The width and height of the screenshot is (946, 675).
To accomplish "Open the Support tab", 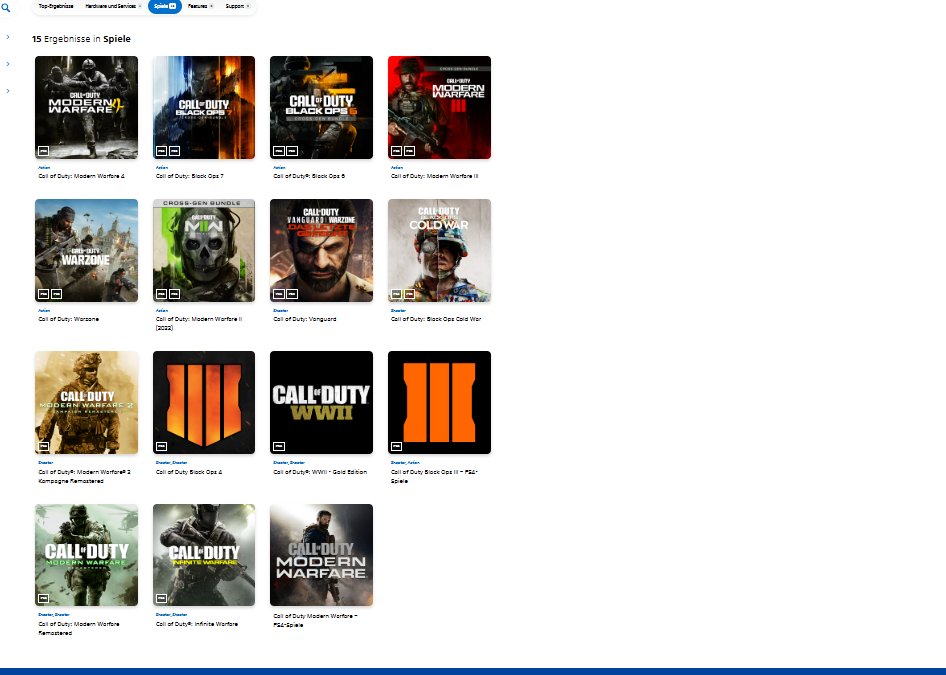I will [235, 6].
